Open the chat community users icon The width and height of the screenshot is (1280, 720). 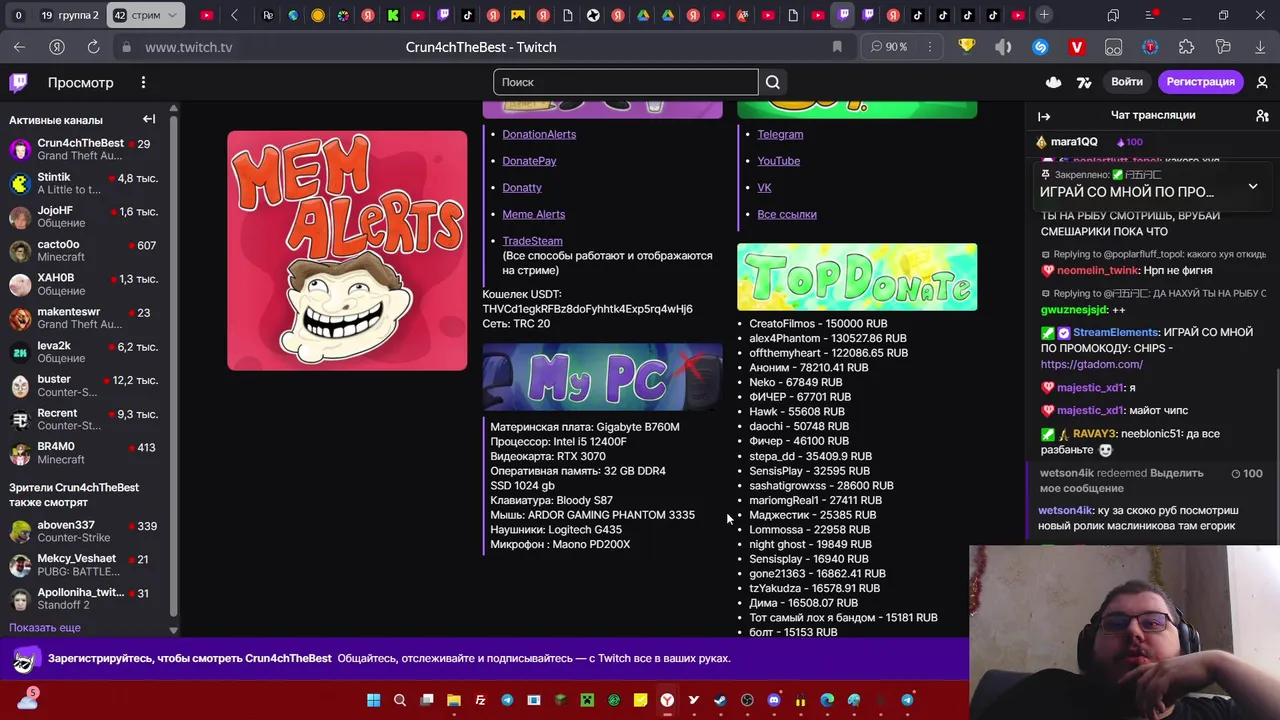(x=1262, y=116)
